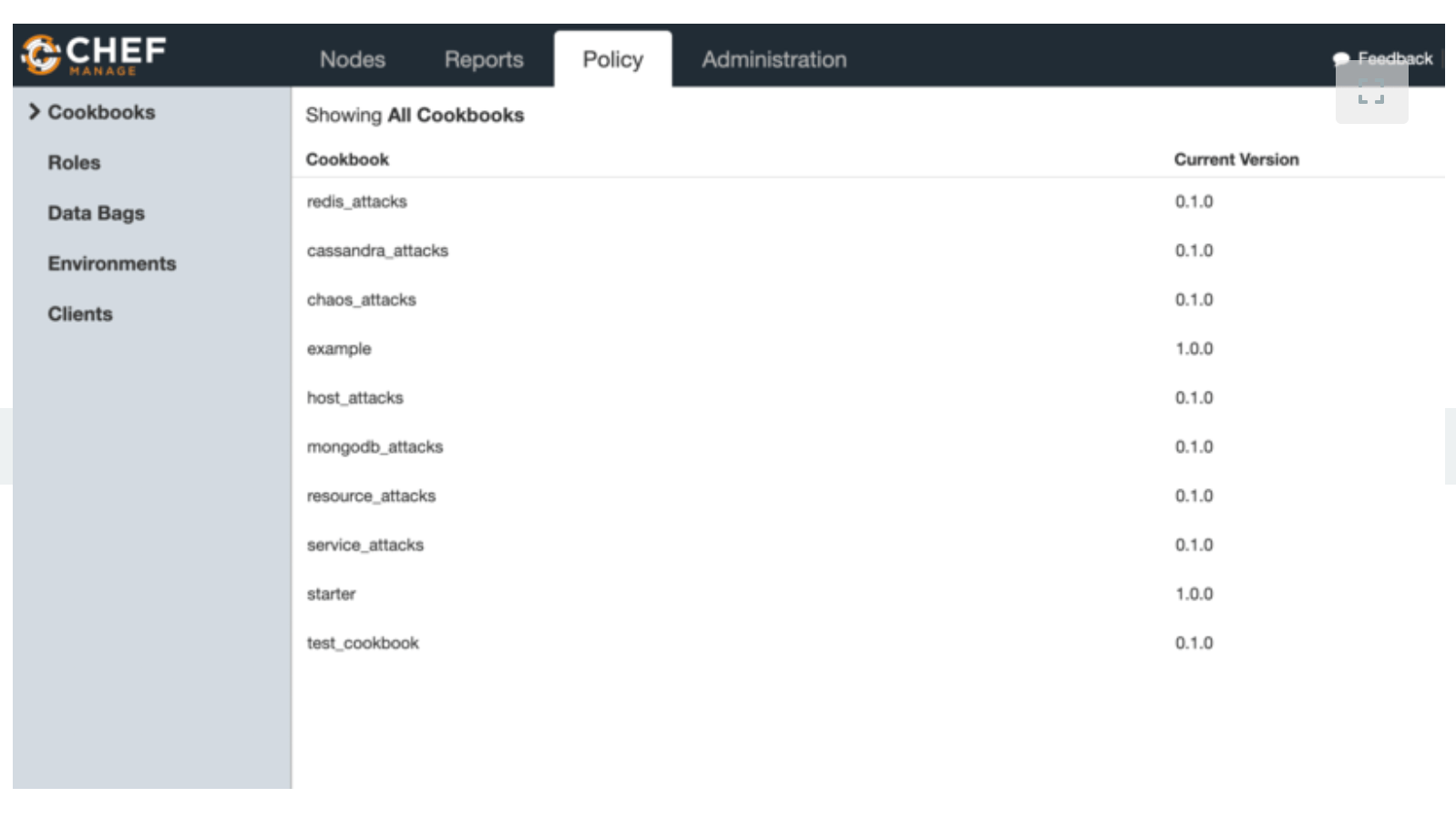1456x818 pixels.
Task: Select Environments in the sidebar
Action: (x=111, y=263)
